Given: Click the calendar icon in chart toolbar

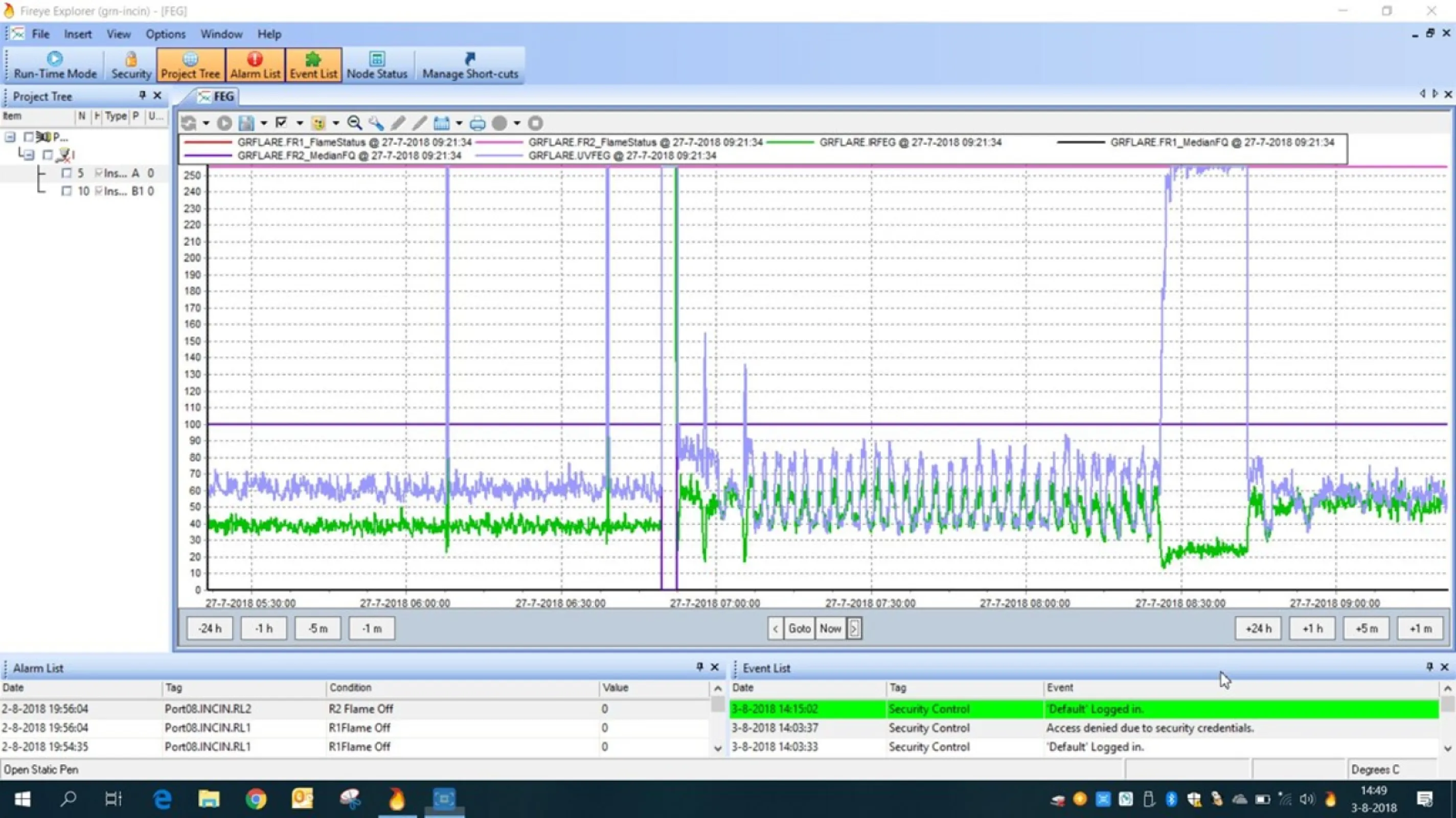Looking at the screenshot, I should [441, 123].
